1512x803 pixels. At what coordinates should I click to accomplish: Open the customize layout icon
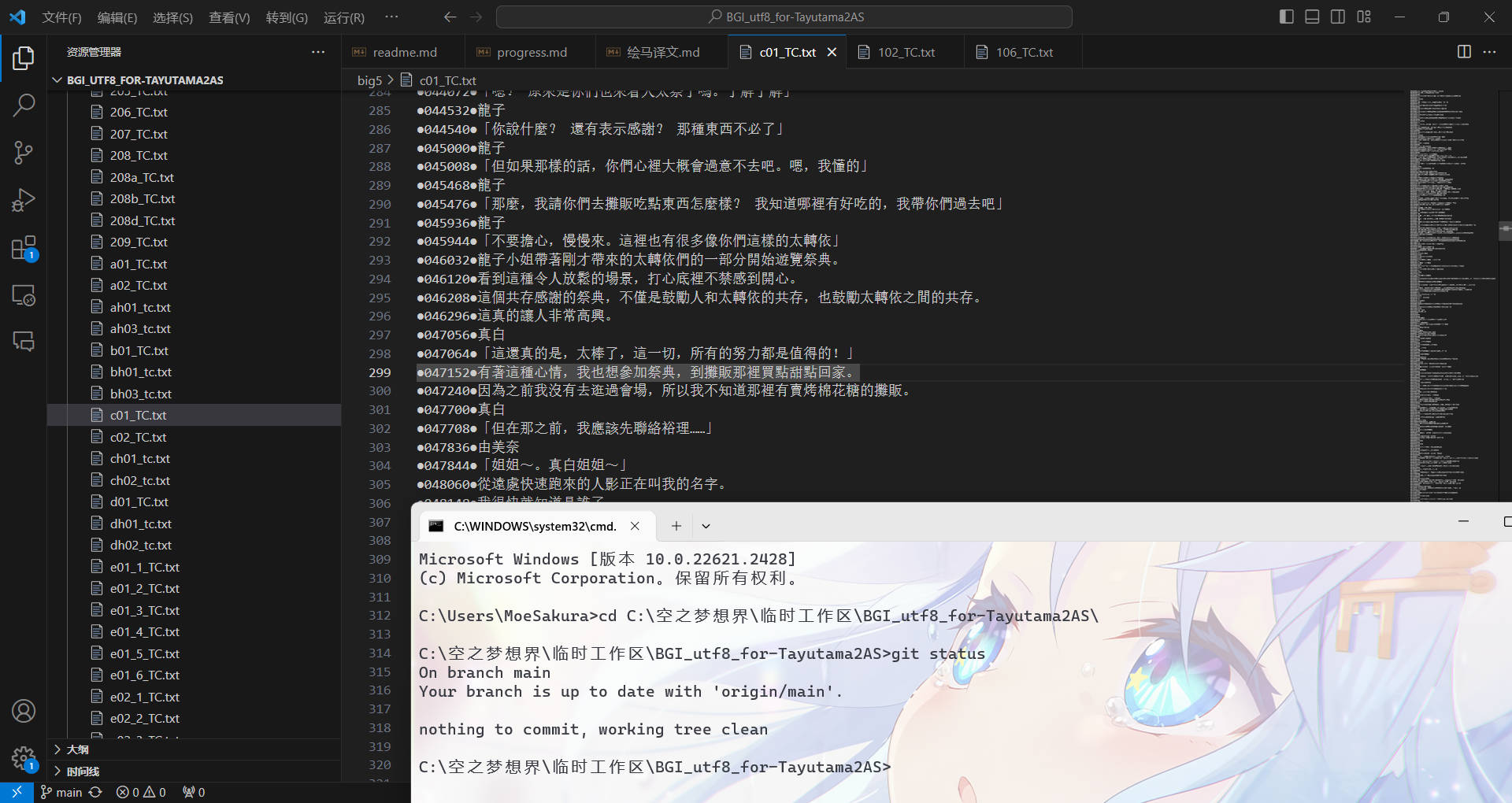click(x=1364, y=17)
